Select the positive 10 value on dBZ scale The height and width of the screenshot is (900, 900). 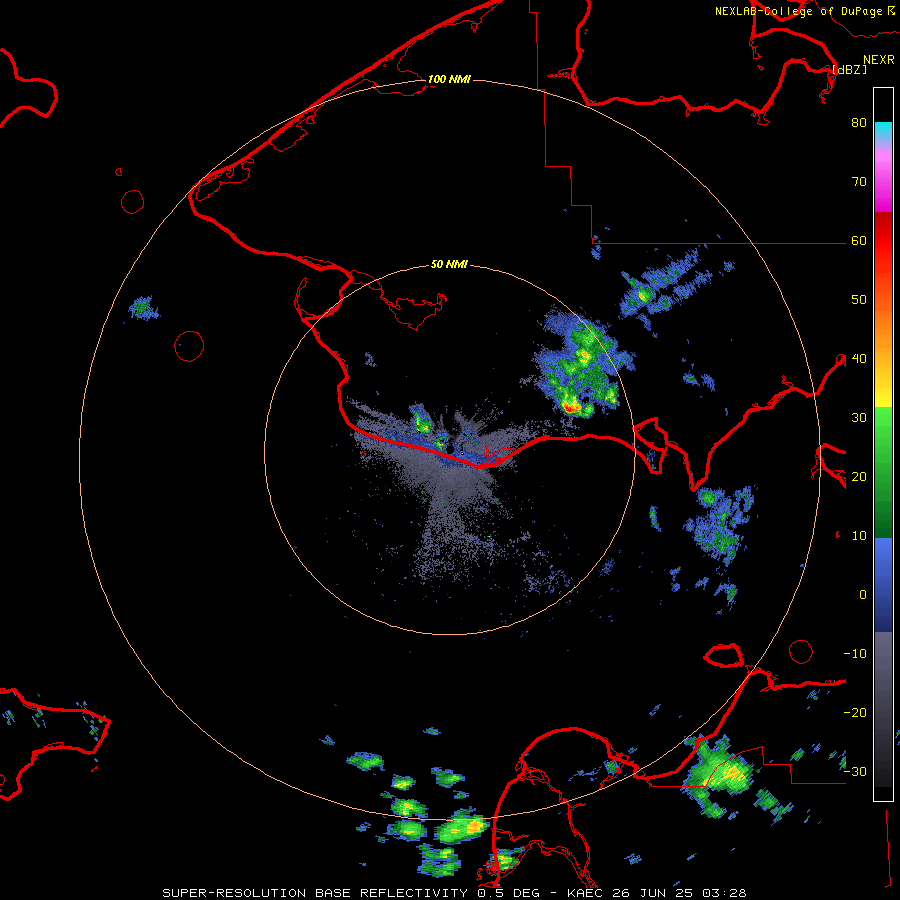859,536
